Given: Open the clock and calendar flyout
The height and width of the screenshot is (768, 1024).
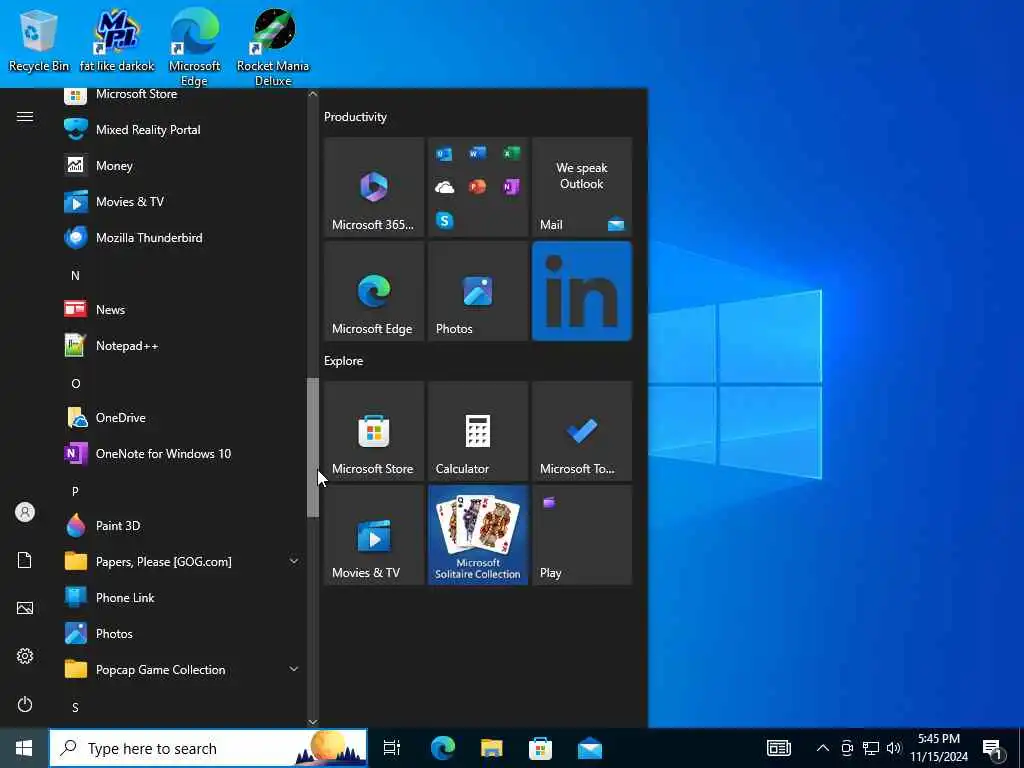Looking at the screenshot, I should point(939,748).
